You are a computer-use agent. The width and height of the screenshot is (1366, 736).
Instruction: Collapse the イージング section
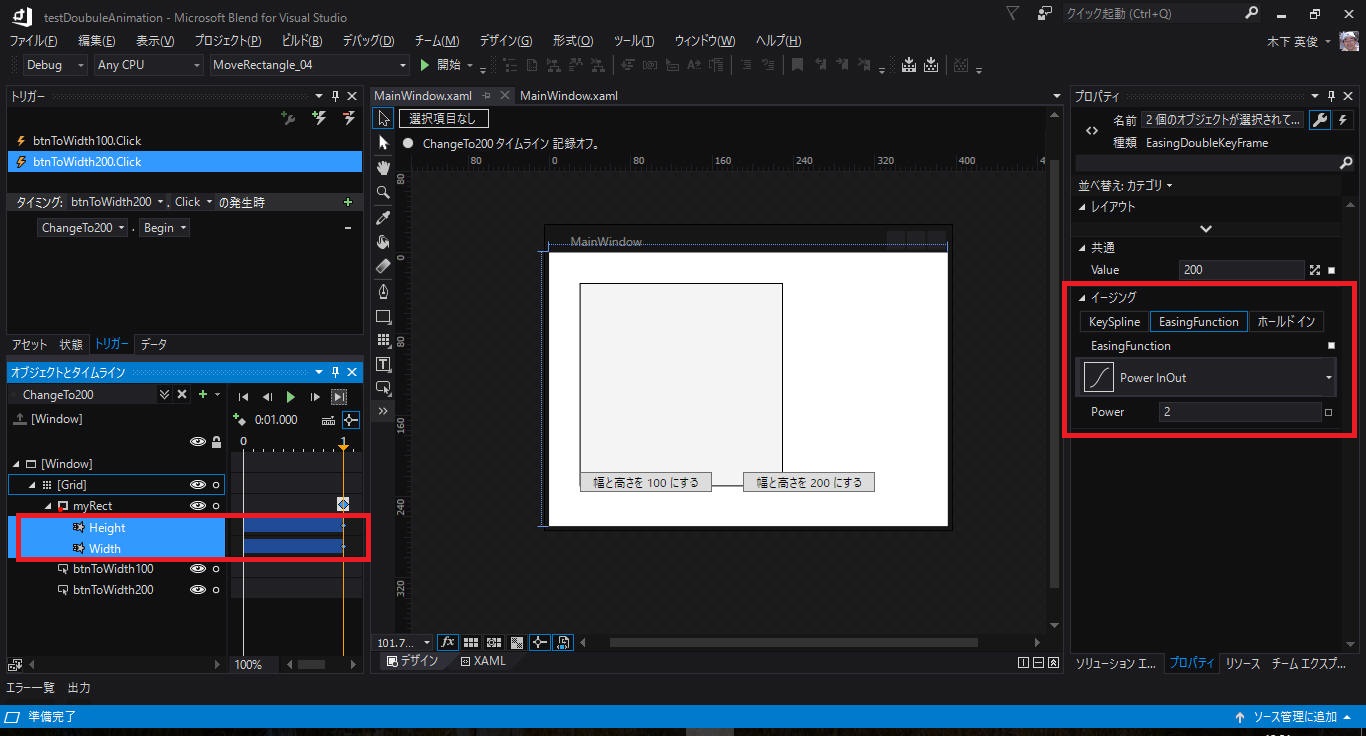pyautogui.click(x=1082, y=297)
